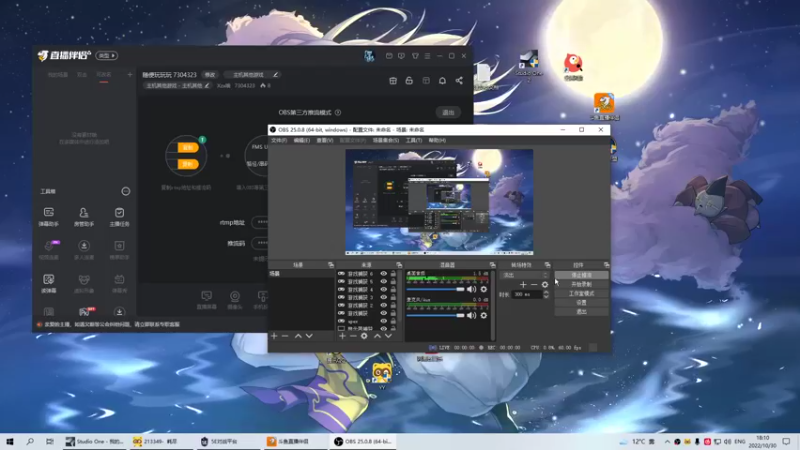Mute 麦克风/Aux with speaker icon
The image size is (800, 450).
(x=471, y=315)
